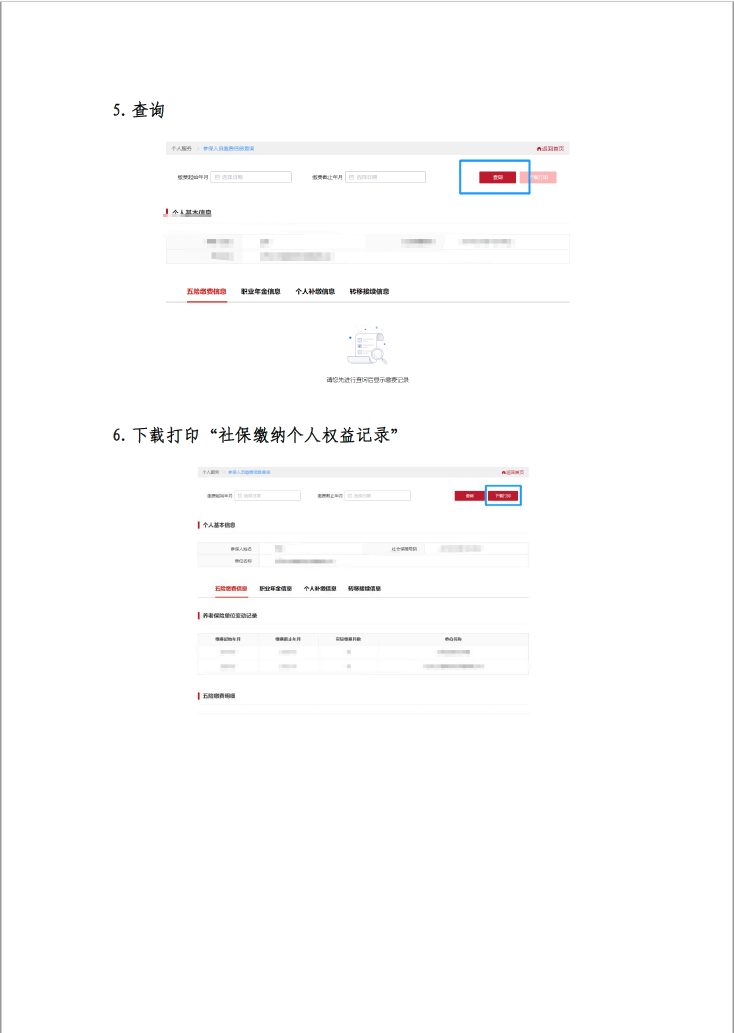Viewport: 734px width, 1033px height.
Task: Open 转移接续信息 tab in lower screenshot
Action: click(x=364, y=589)
